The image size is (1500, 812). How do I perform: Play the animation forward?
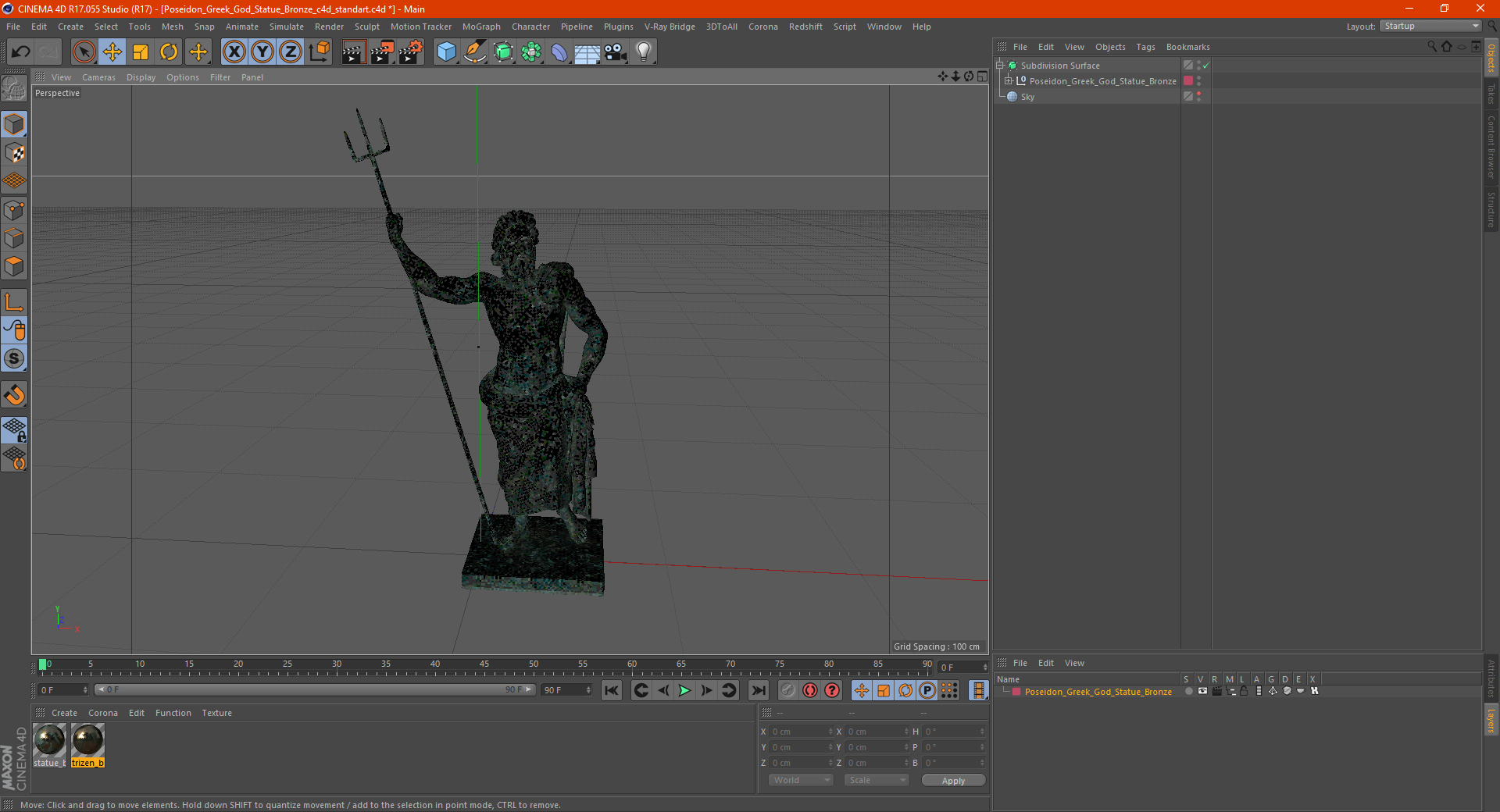(684, 690)
